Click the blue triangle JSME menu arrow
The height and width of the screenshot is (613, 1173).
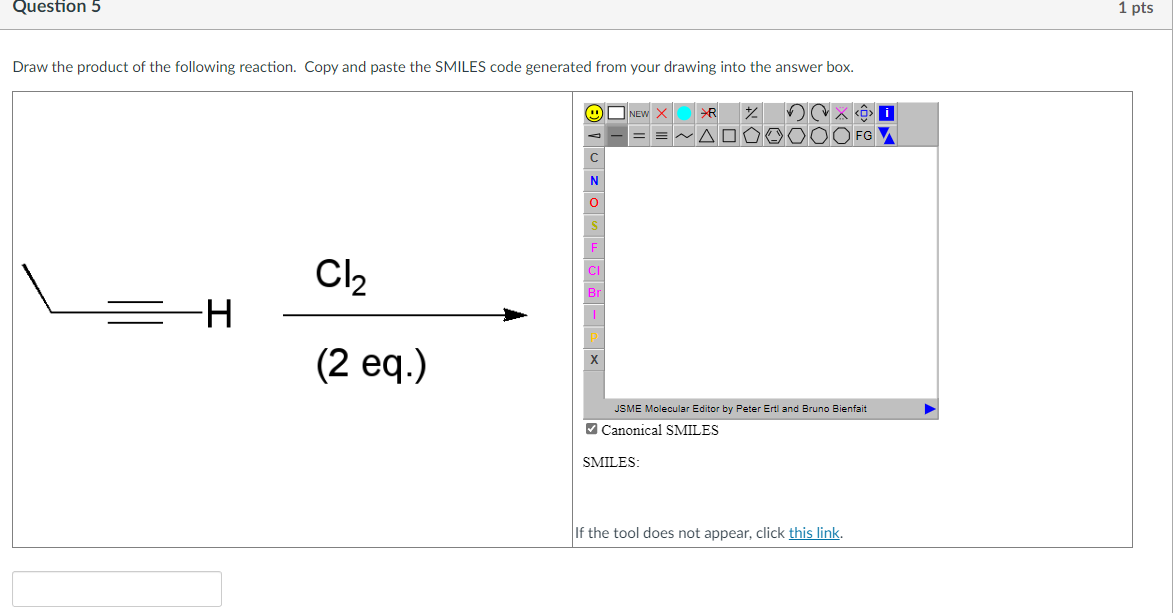point(886,135)
